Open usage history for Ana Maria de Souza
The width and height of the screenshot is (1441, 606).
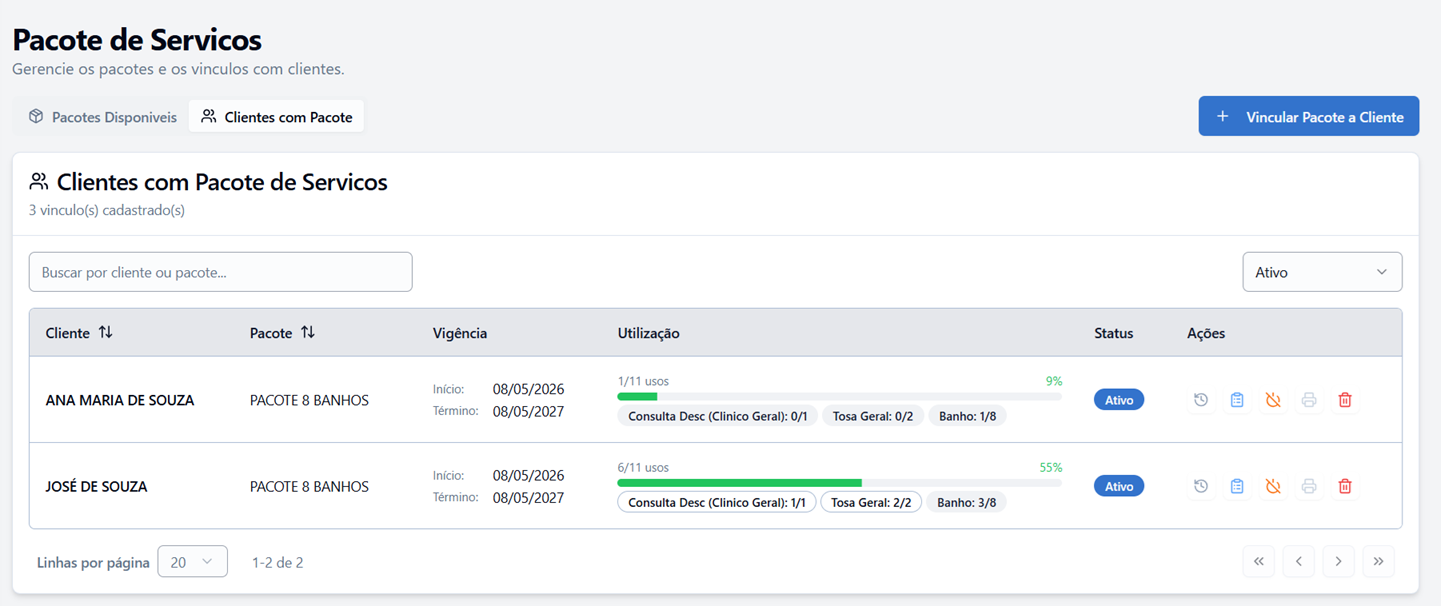point(1201,400)
